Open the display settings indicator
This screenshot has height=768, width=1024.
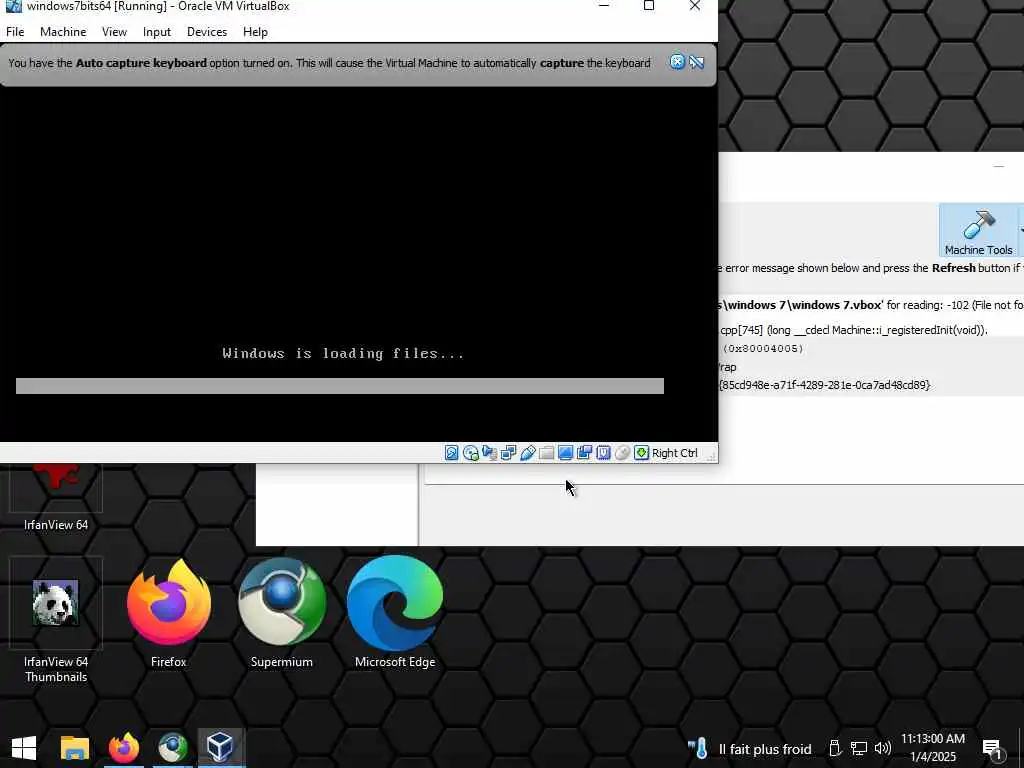tap(566, 453)
